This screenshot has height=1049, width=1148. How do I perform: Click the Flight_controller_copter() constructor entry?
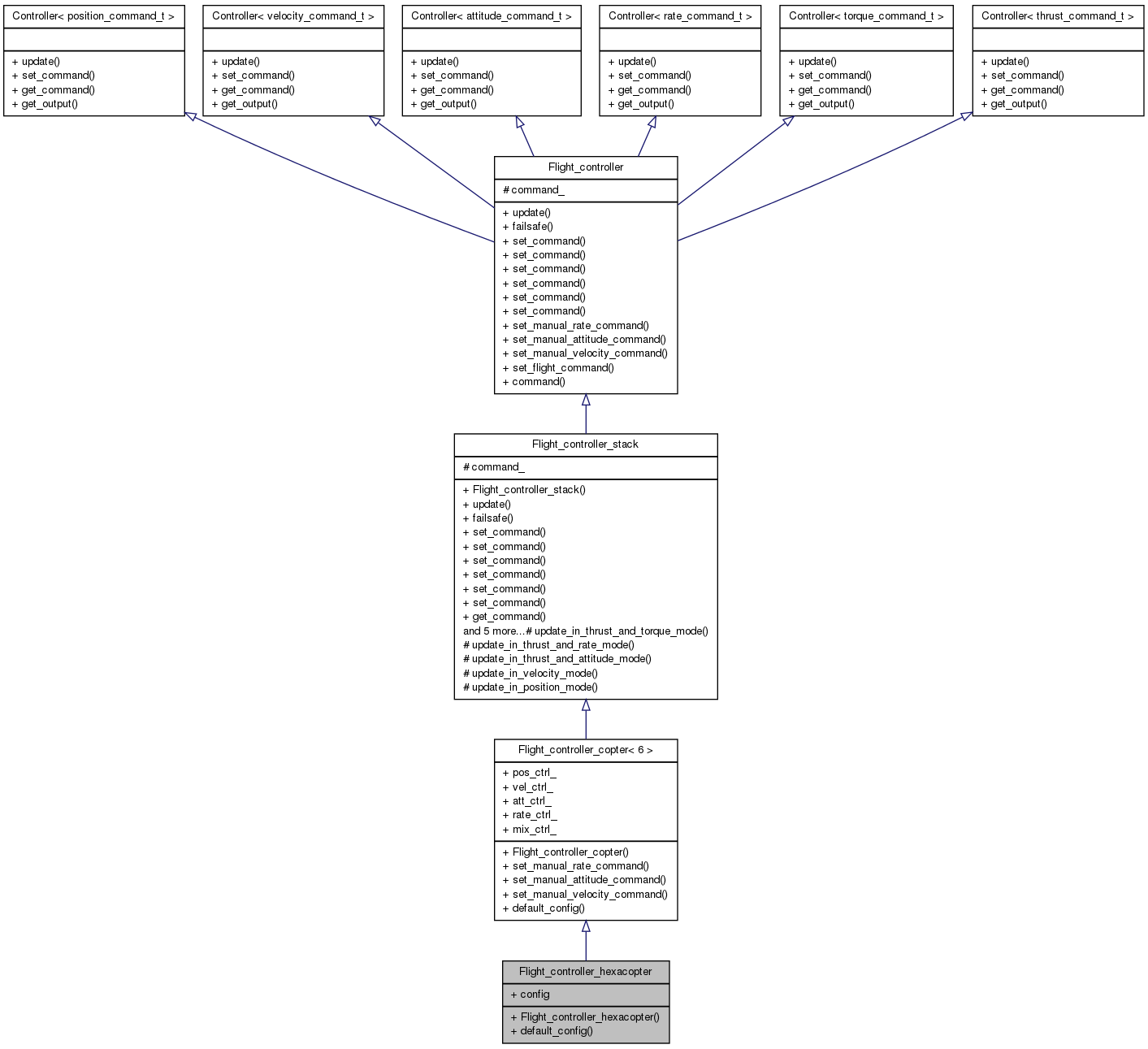point(565,852)
